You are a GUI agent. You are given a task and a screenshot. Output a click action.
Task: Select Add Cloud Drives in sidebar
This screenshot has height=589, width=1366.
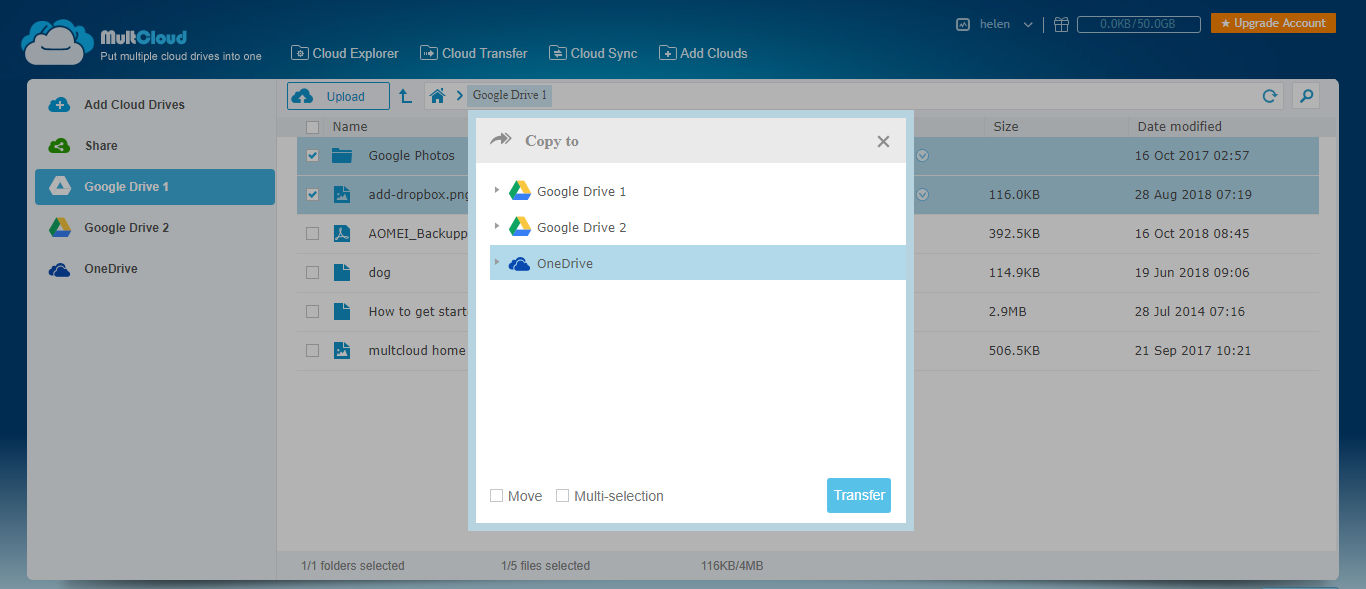click(155, 105)
